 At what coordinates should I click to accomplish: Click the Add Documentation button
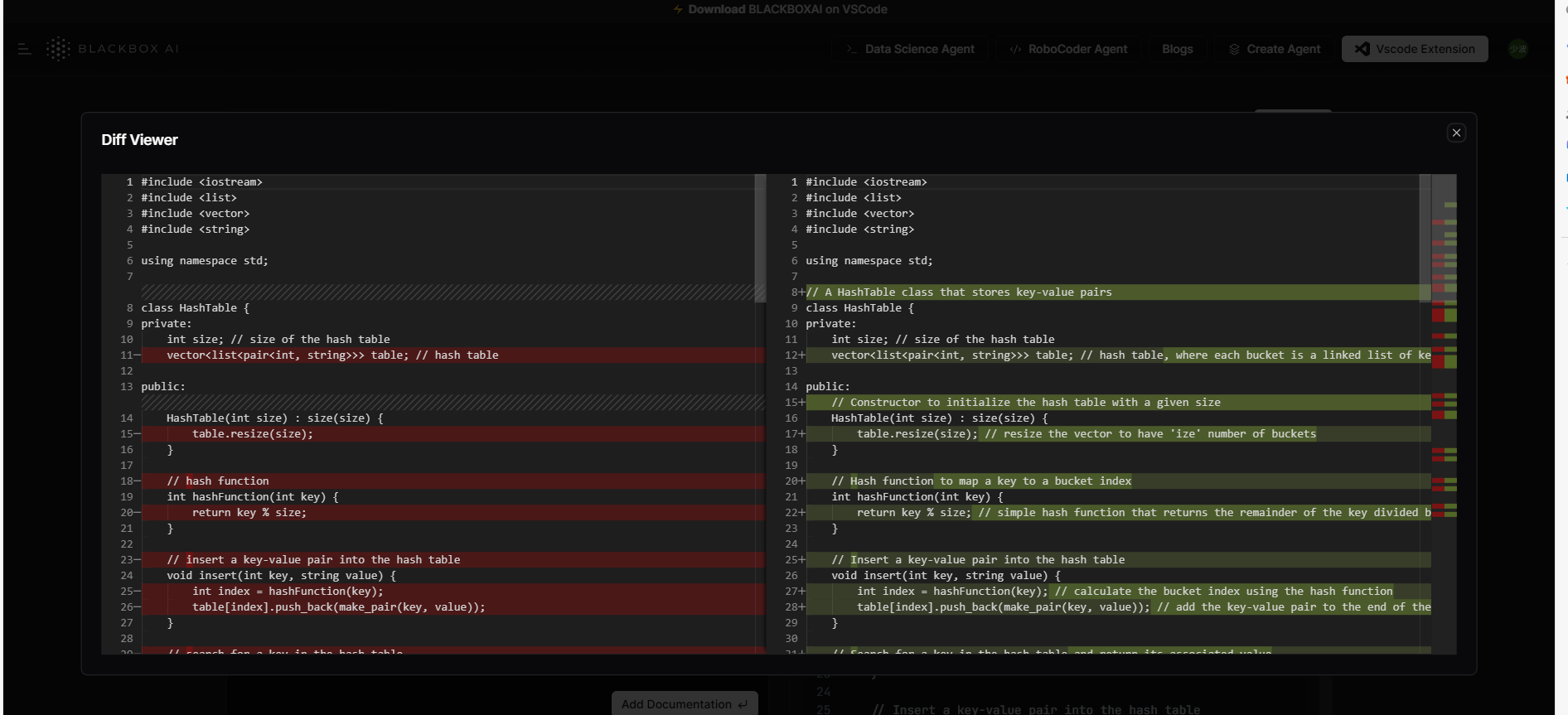tap(684, 703)
